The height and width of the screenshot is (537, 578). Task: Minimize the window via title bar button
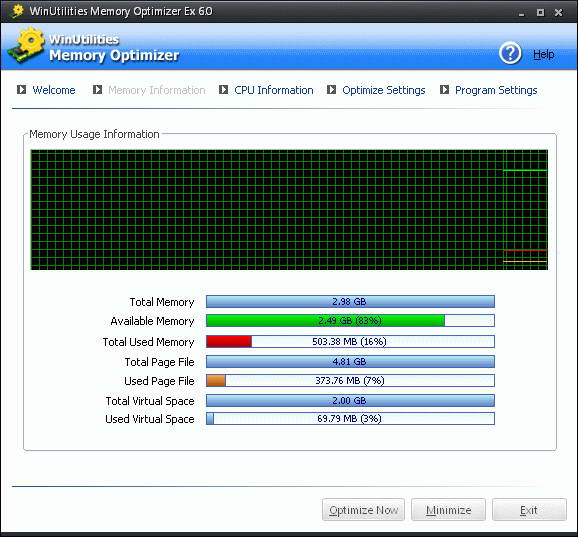[x=521, y=13]
